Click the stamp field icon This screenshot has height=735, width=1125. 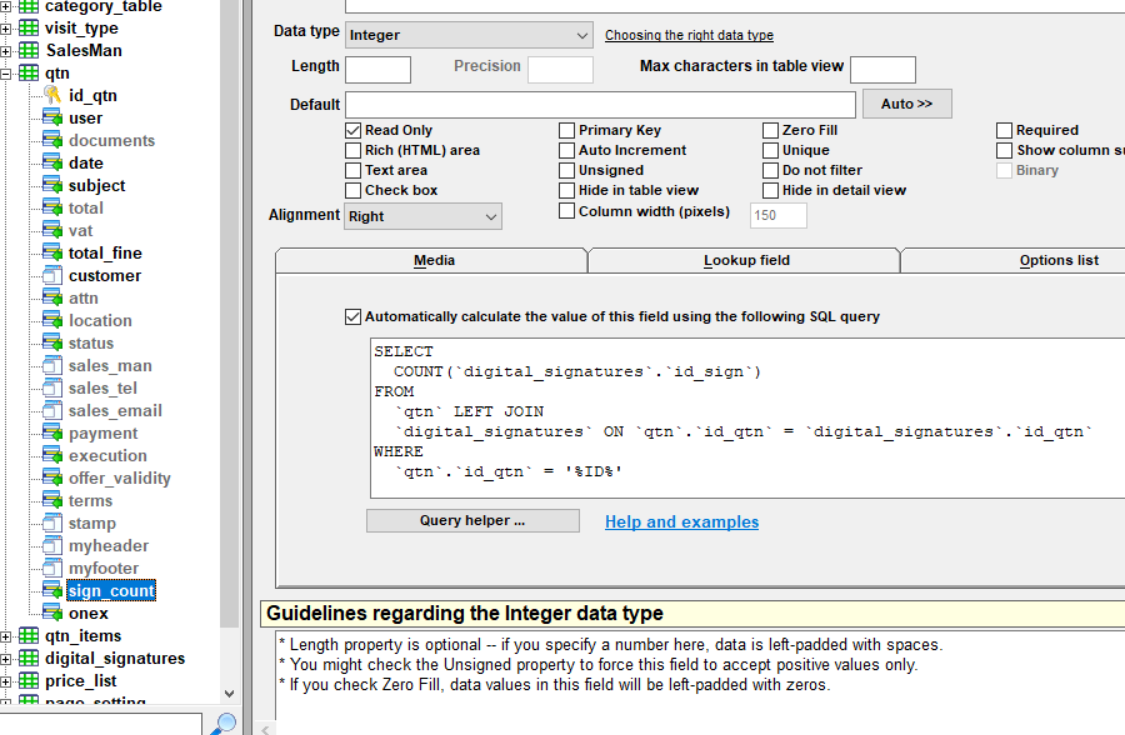coord(52,523)
